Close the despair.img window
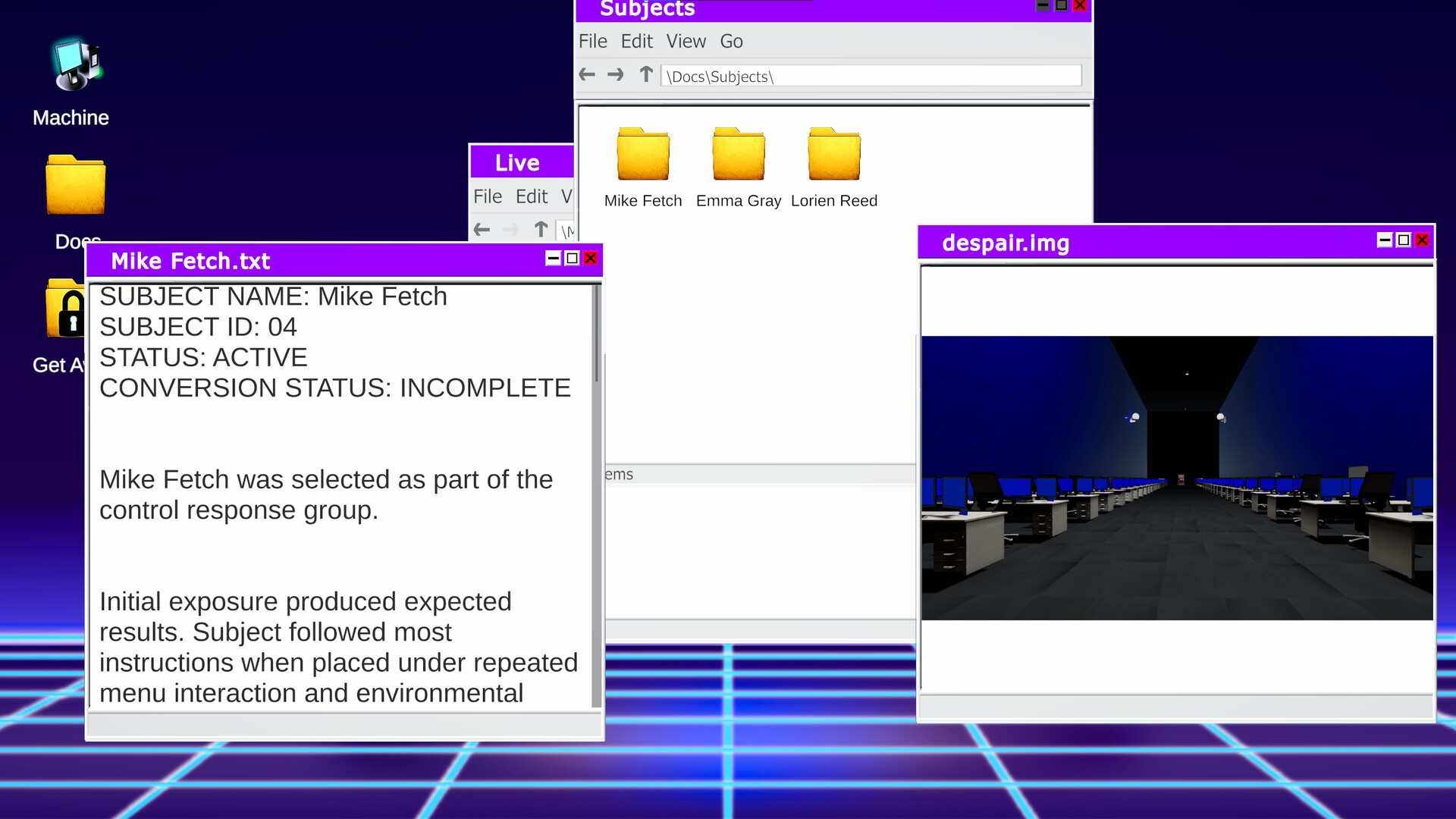 1423,240
